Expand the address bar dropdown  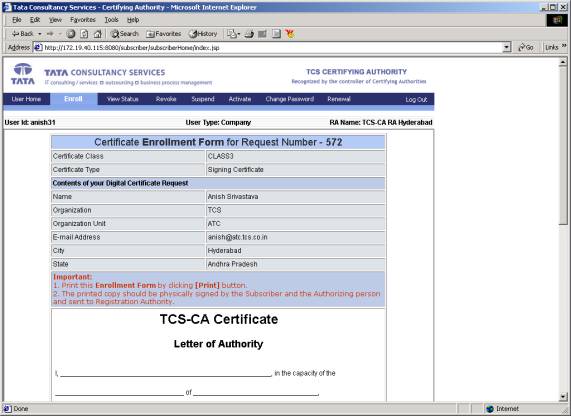click(507, 47)
